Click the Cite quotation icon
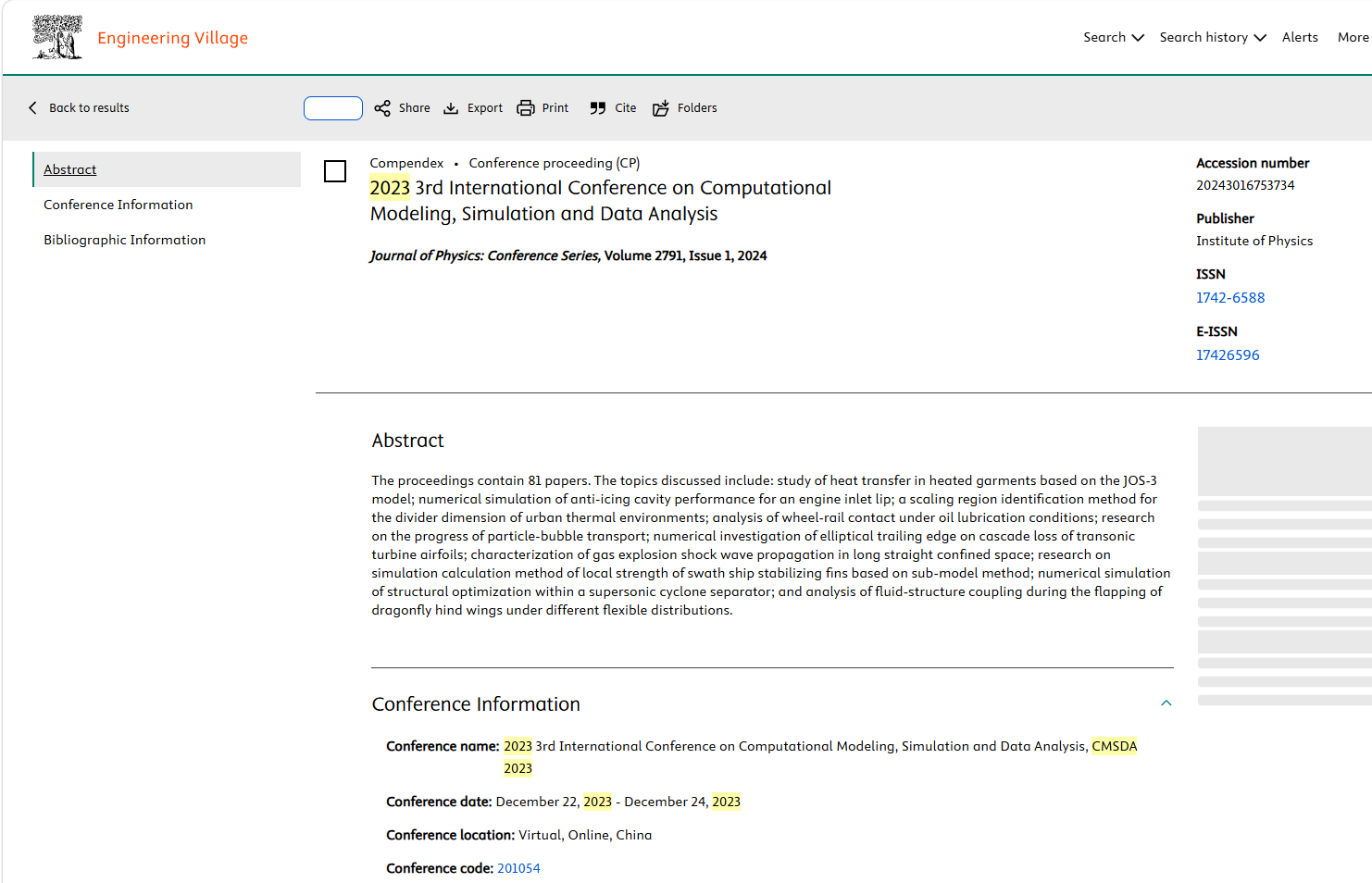 [598, 108]
